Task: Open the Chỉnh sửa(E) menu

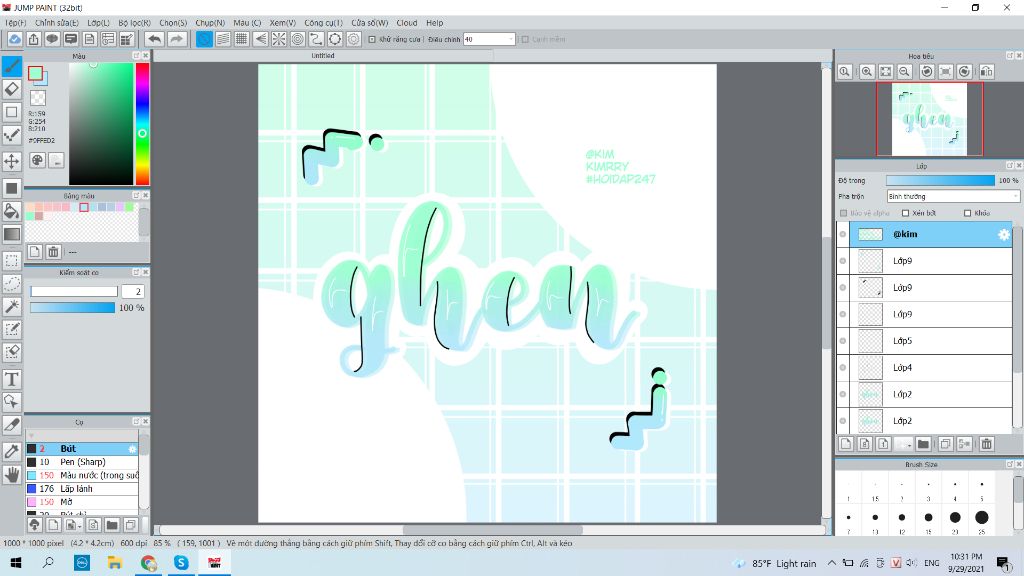Action: [x=57, y=23]
